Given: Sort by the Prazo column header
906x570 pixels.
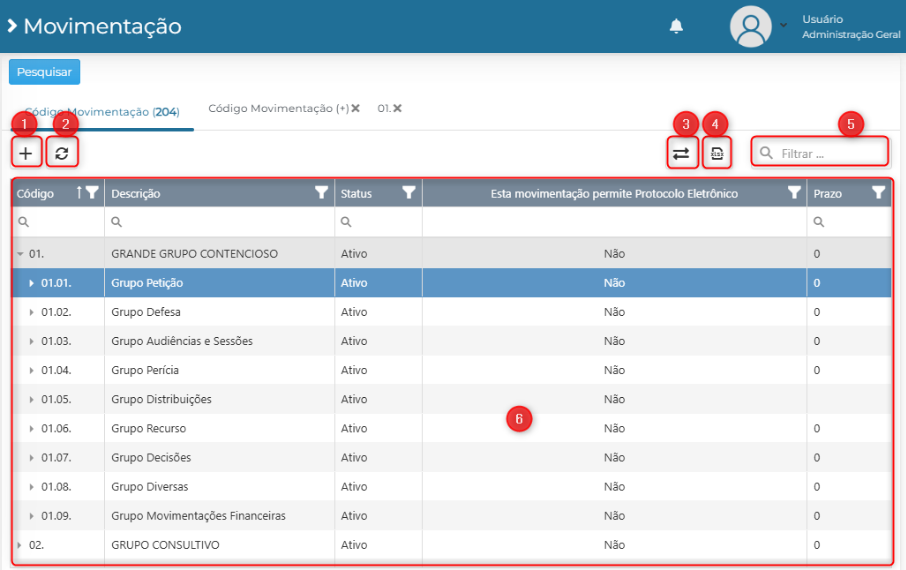Looking at the screenshot, I should click(827, 194).
